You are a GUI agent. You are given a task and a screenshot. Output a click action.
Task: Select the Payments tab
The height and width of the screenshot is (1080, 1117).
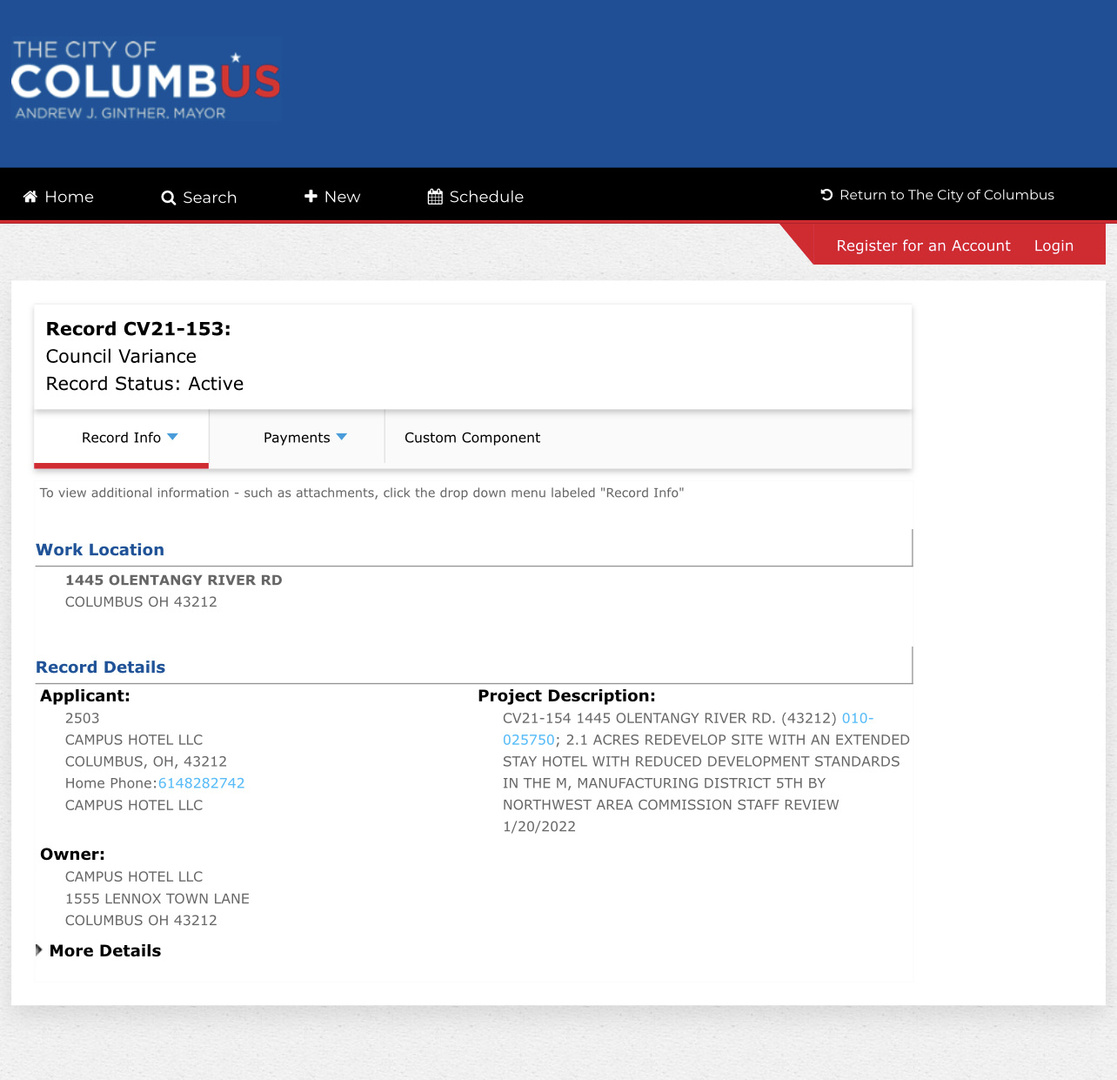click(x=297, y=437)
